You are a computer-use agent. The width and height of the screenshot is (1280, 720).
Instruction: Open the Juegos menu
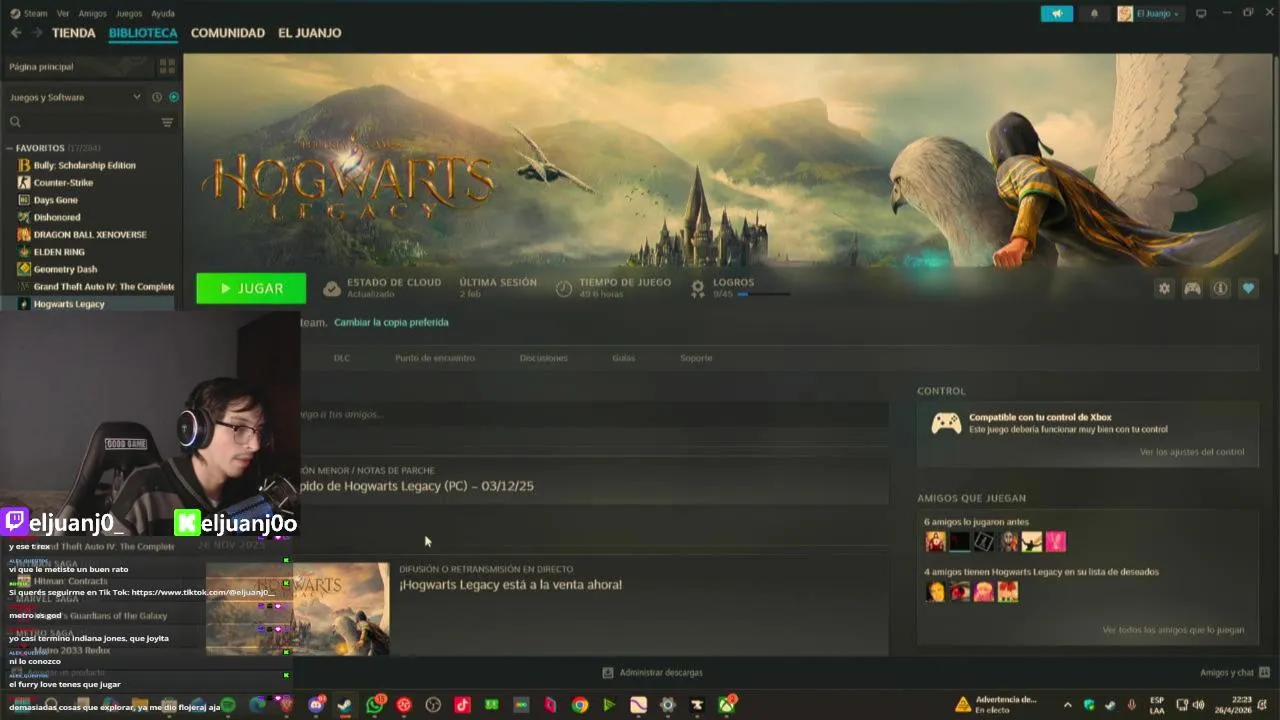129,13
